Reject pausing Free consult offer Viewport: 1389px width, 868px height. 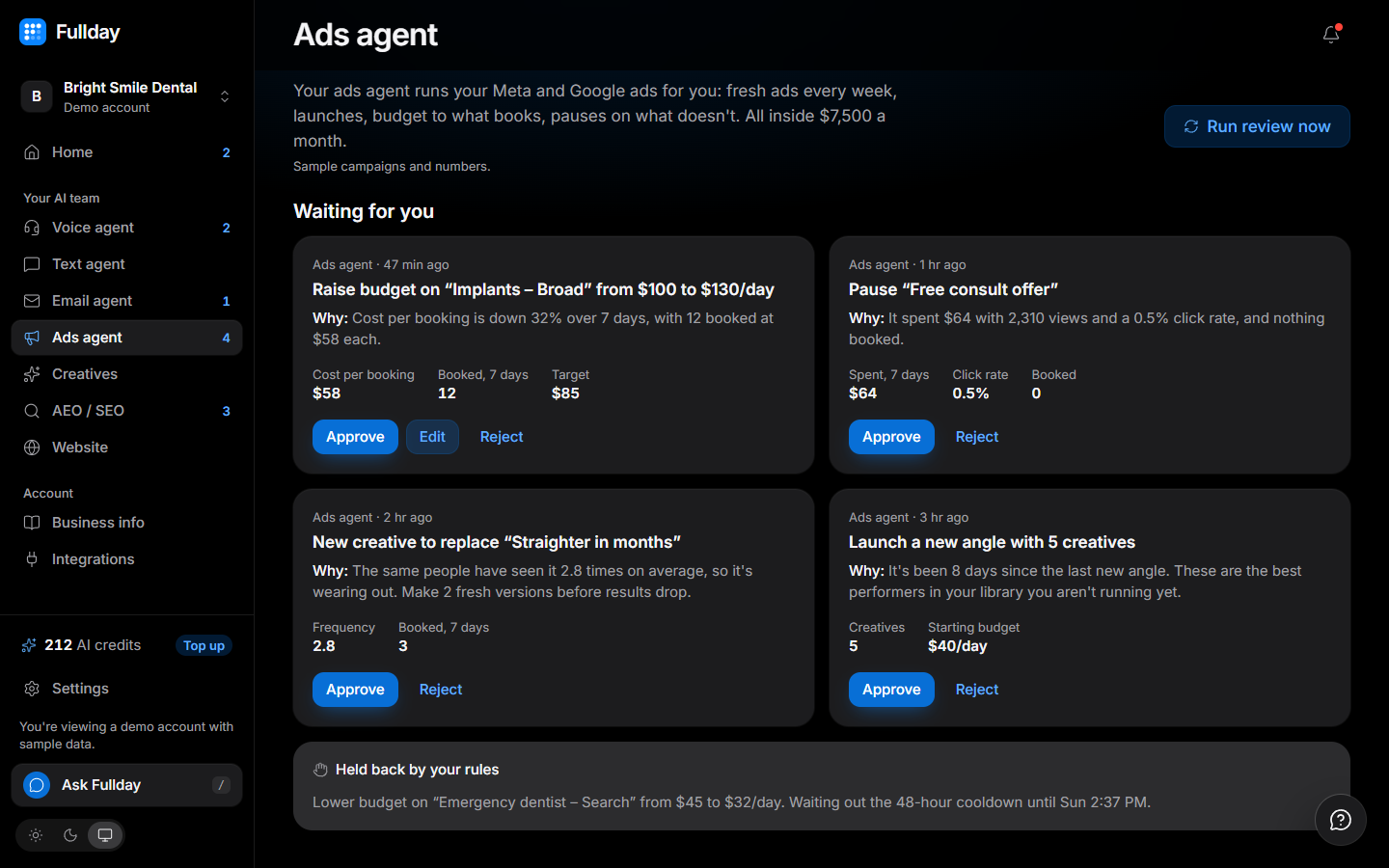coord(977,437)
